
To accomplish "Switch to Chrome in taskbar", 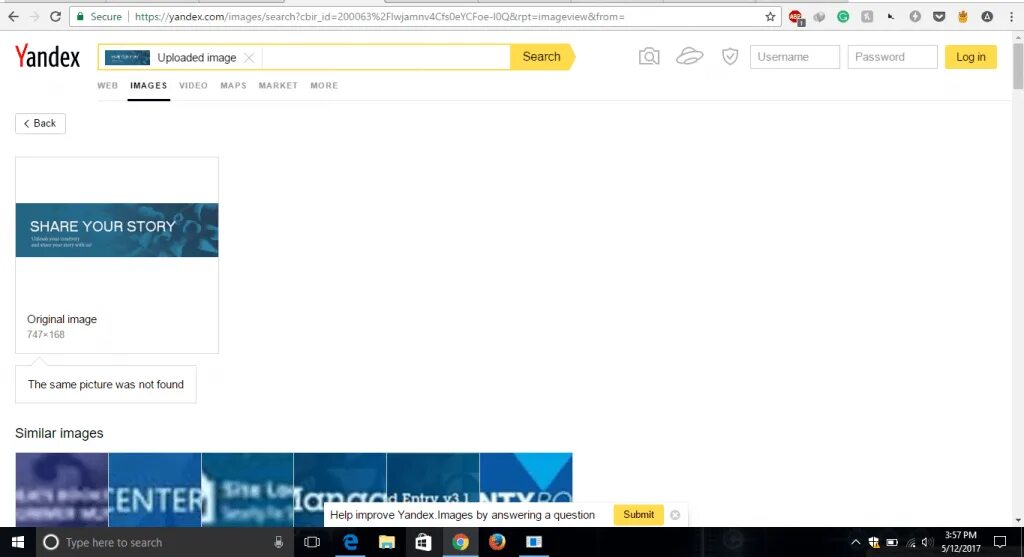I will (x=460, y=542).
